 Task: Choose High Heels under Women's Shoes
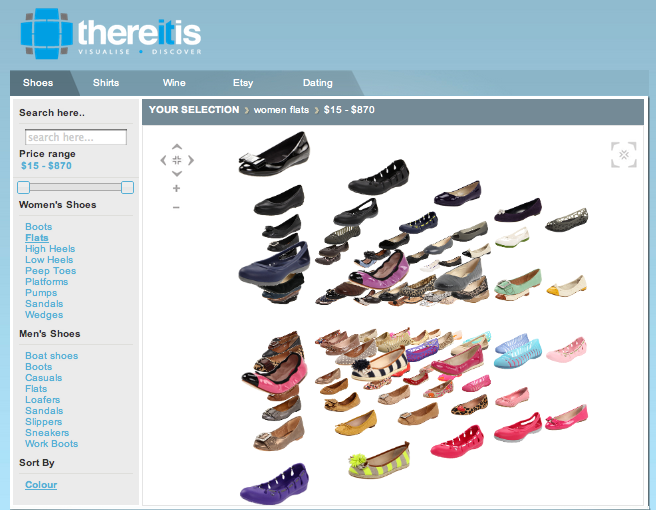(x=50, y=249)
